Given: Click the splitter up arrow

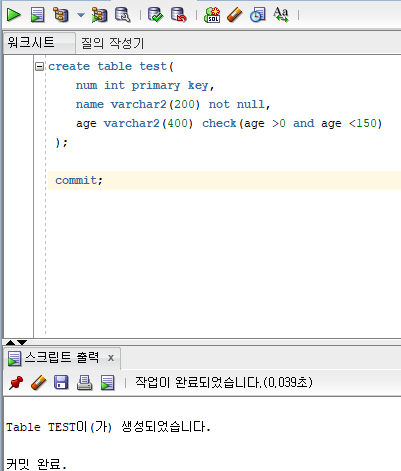Looking at the screenshot, I should click(x=10, y=342).
